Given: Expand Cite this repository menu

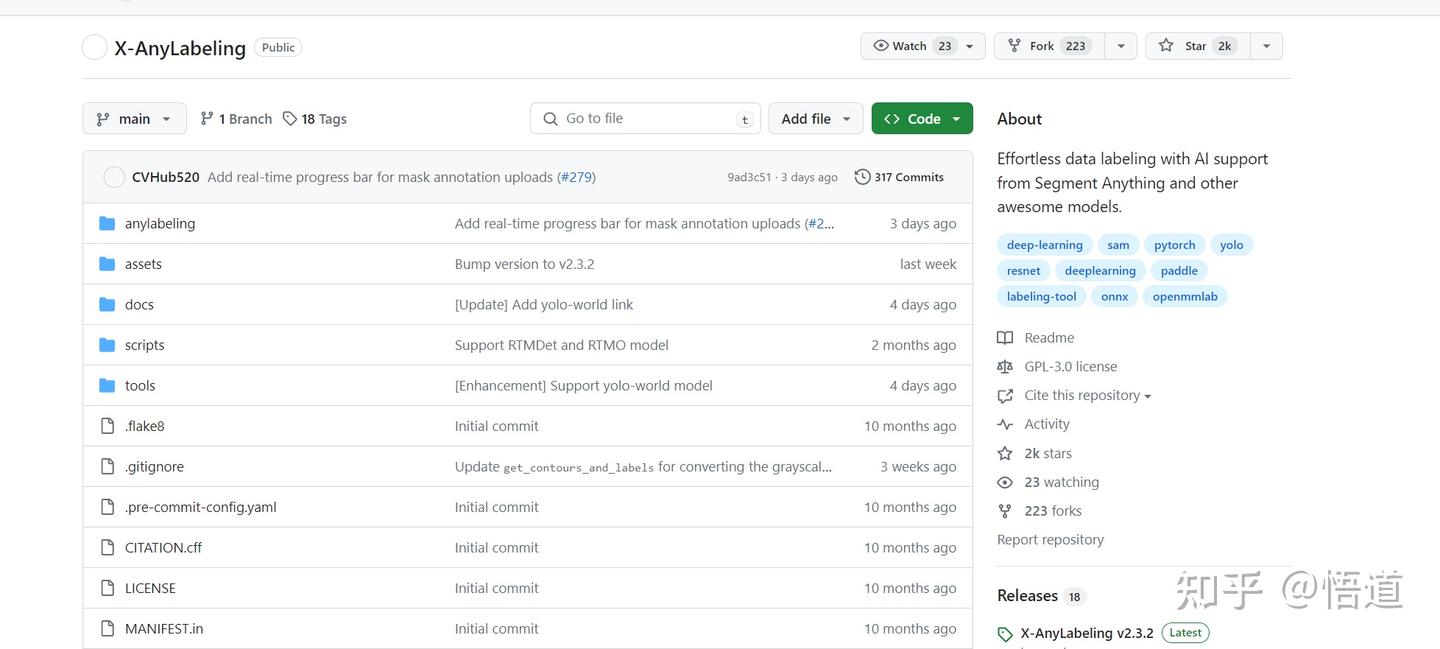Looking at the screenshot, I should point(1087,396).
